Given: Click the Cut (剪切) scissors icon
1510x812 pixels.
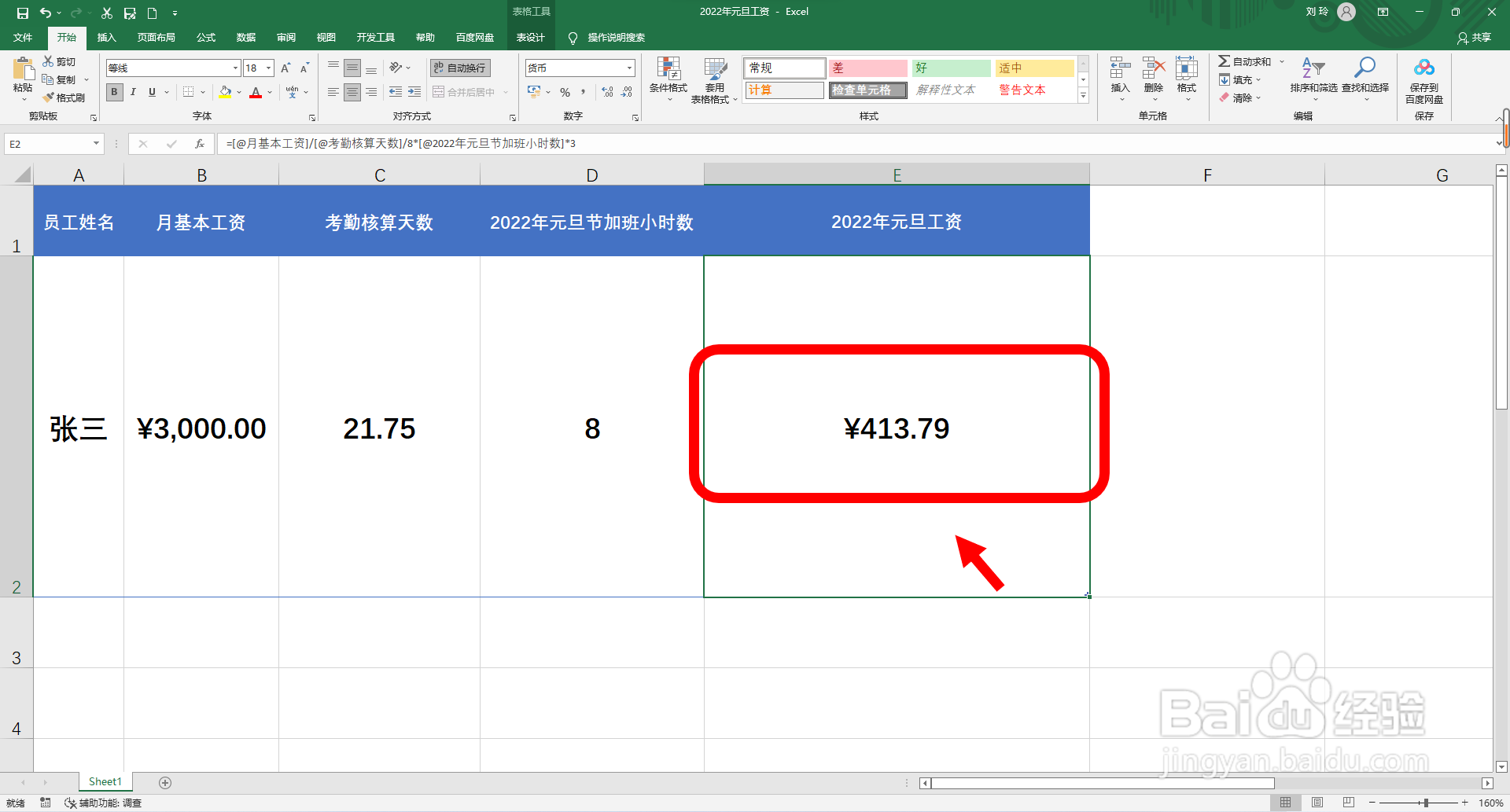Looking at the screenshot, I should (48, 61).
